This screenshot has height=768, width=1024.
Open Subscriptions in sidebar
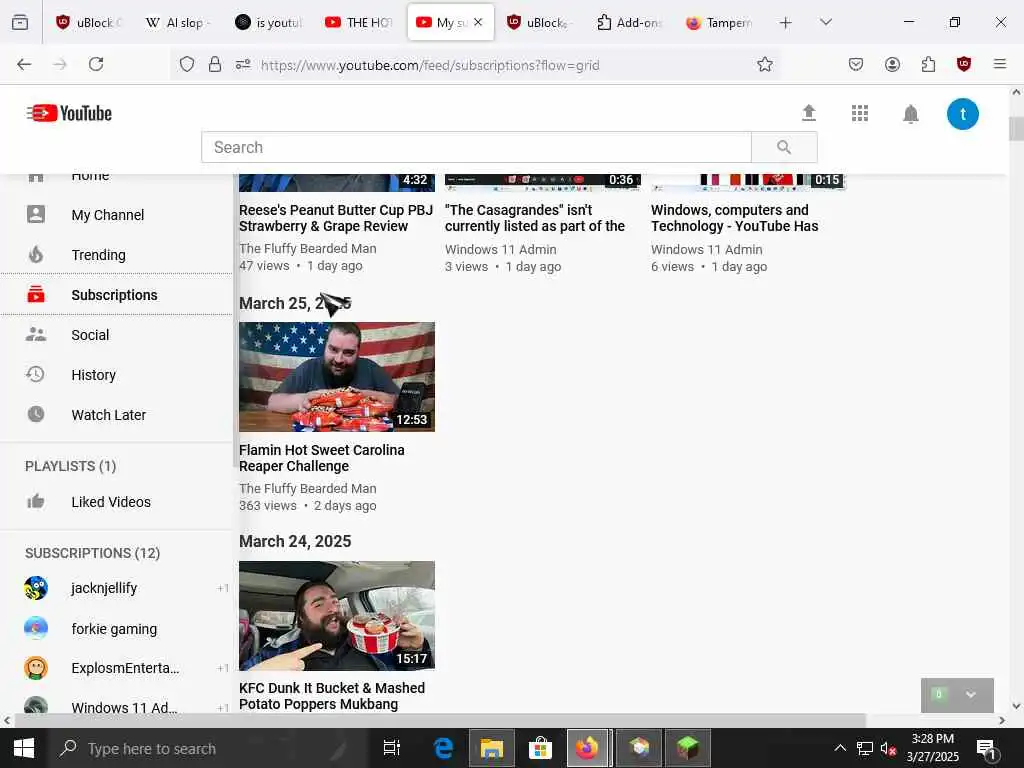[x=116, y=295]
